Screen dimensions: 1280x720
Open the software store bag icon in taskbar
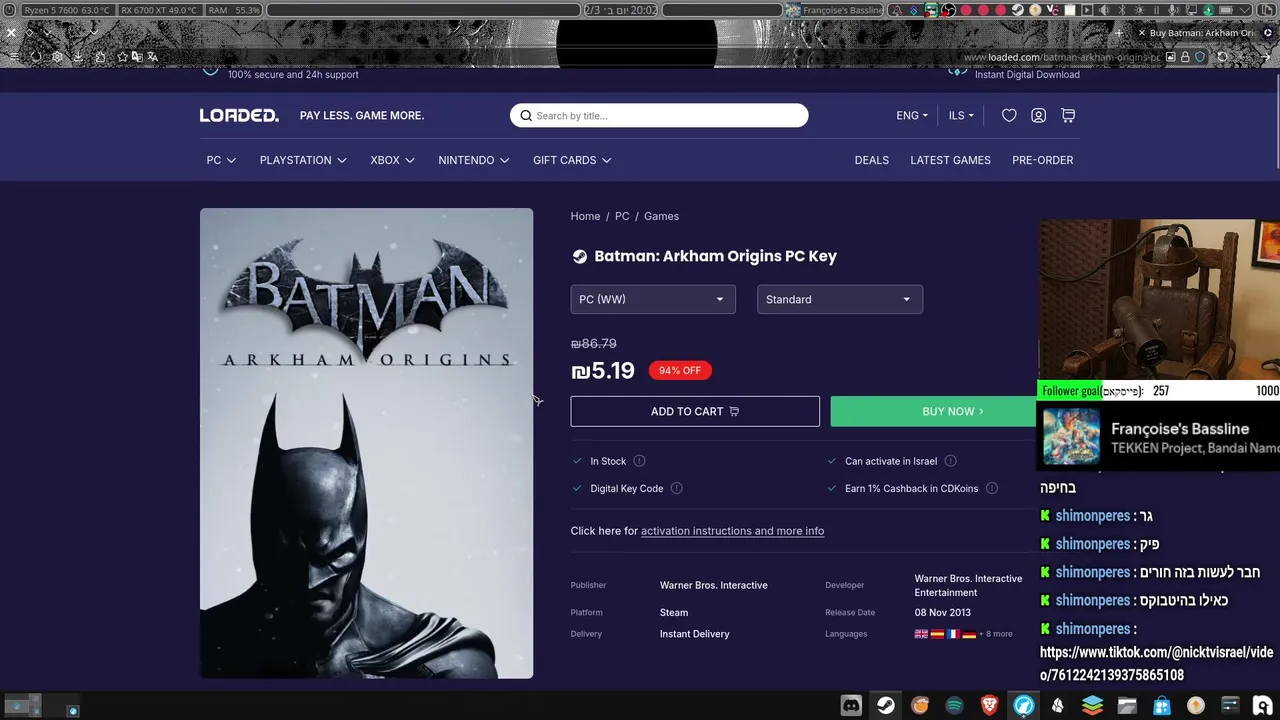pyautogui.click(x=1161, y=705)
